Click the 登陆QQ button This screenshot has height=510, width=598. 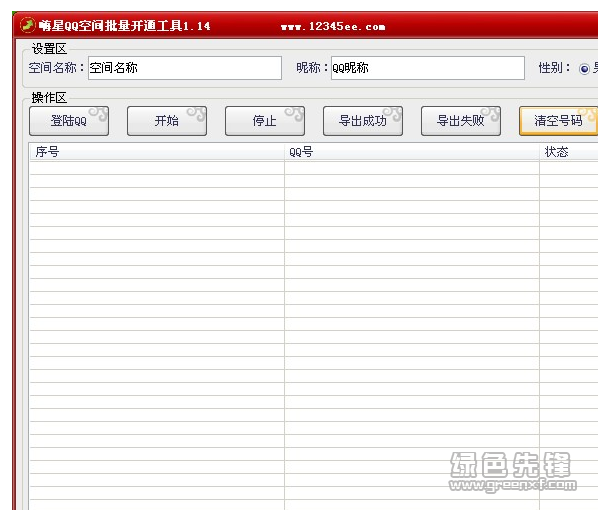click(69, 121)
